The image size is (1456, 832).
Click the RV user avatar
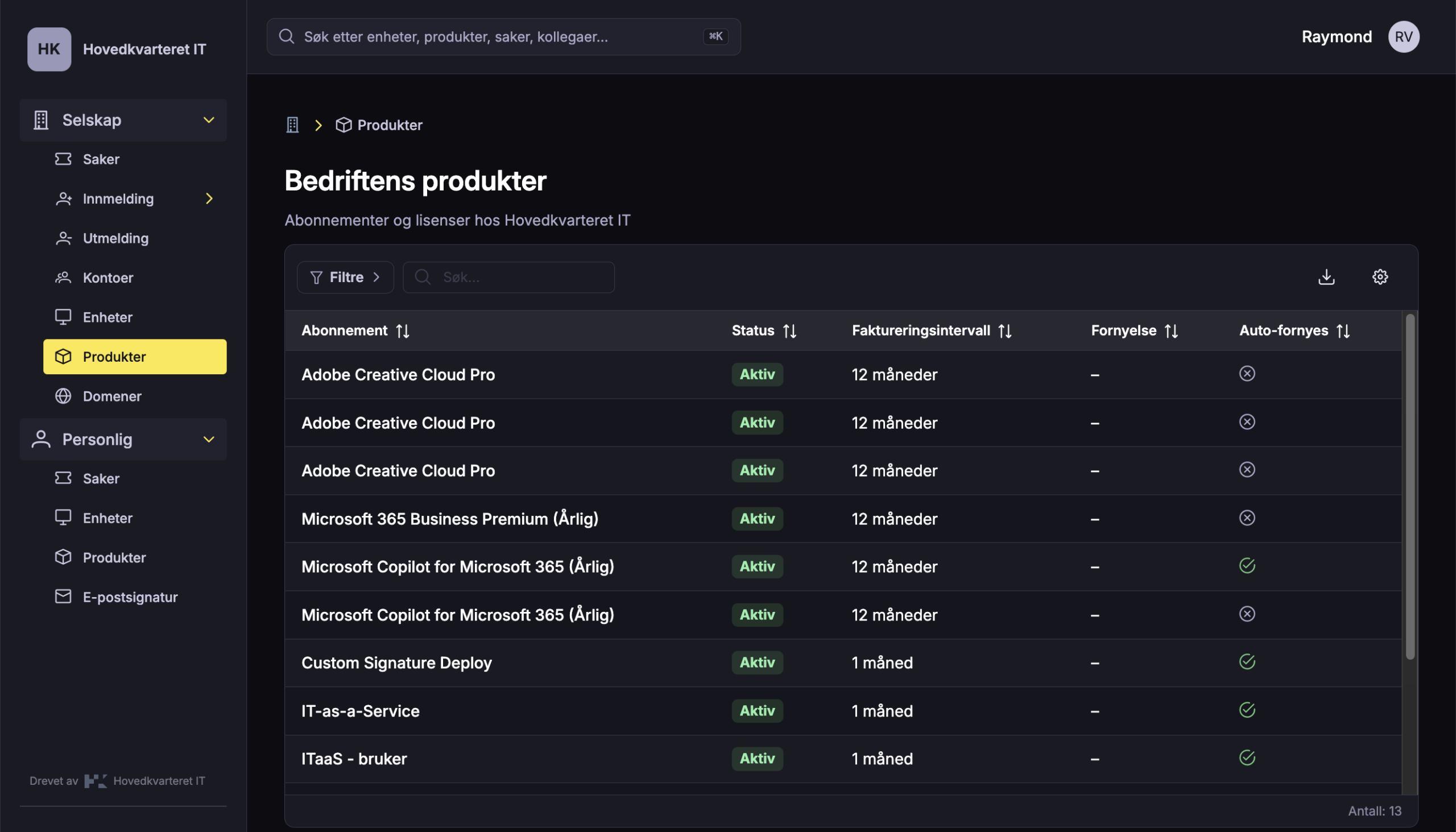click(1404, 36)
